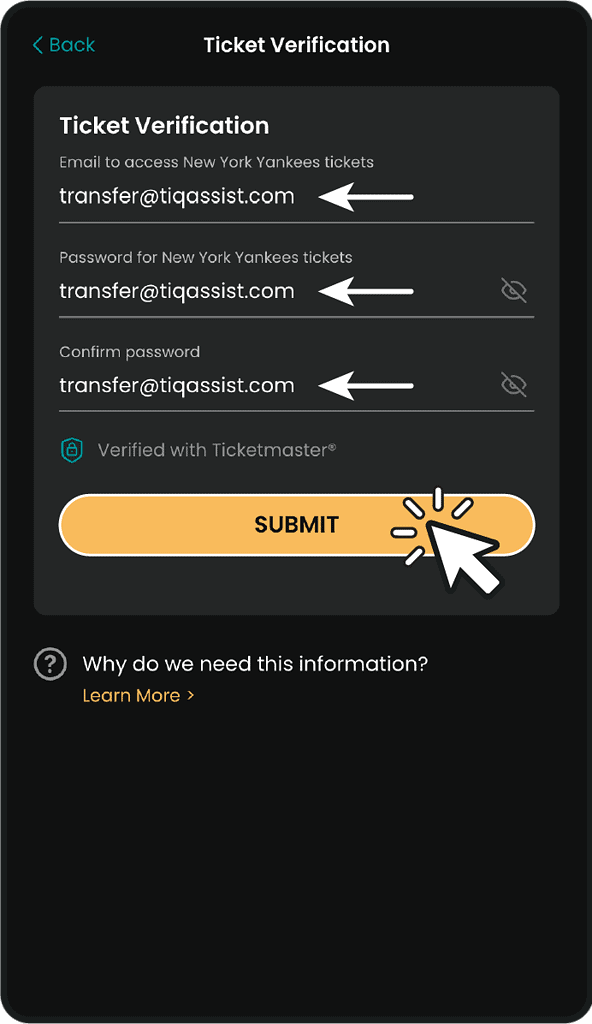
Task: Tap the circled question mark icon
Action: pyautogui.click(x=50, y=664)
